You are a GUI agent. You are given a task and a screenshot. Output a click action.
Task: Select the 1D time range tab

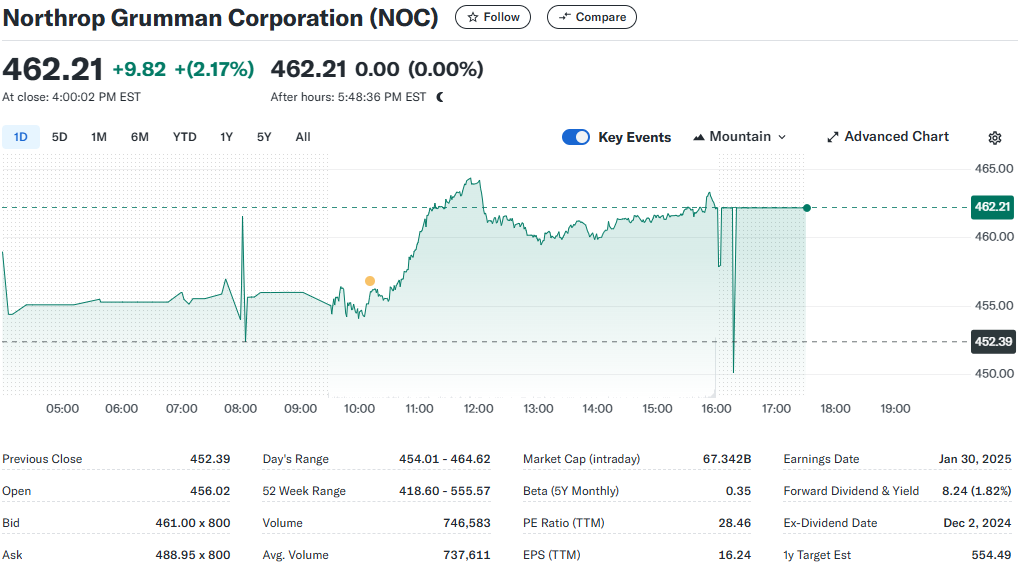tap(21, 137)
